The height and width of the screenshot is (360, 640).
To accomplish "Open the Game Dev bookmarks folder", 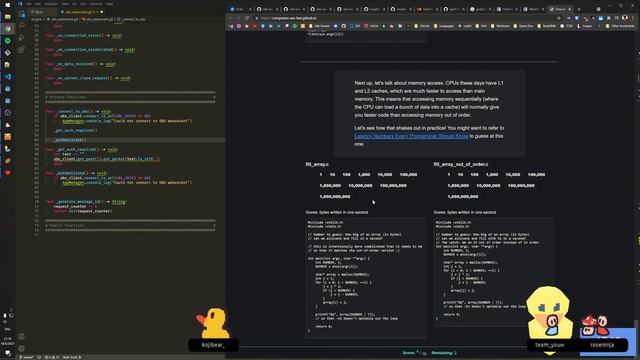I will (523, 26).
